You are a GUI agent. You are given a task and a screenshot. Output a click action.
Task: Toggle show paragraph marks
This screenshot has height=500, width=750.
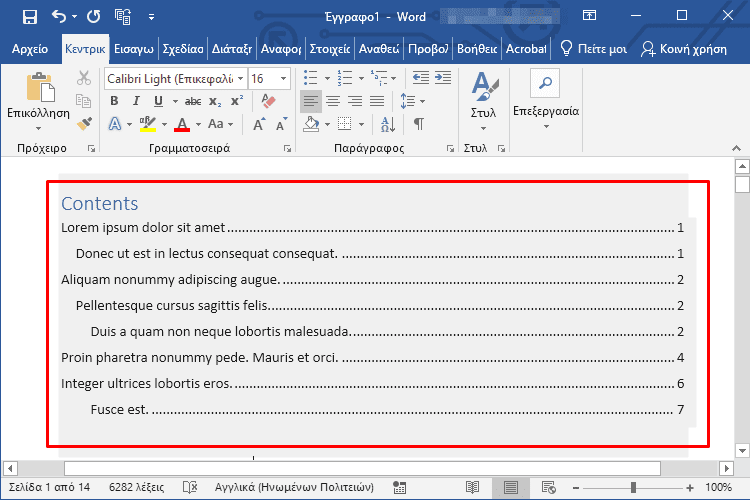(x=419, y=124)
